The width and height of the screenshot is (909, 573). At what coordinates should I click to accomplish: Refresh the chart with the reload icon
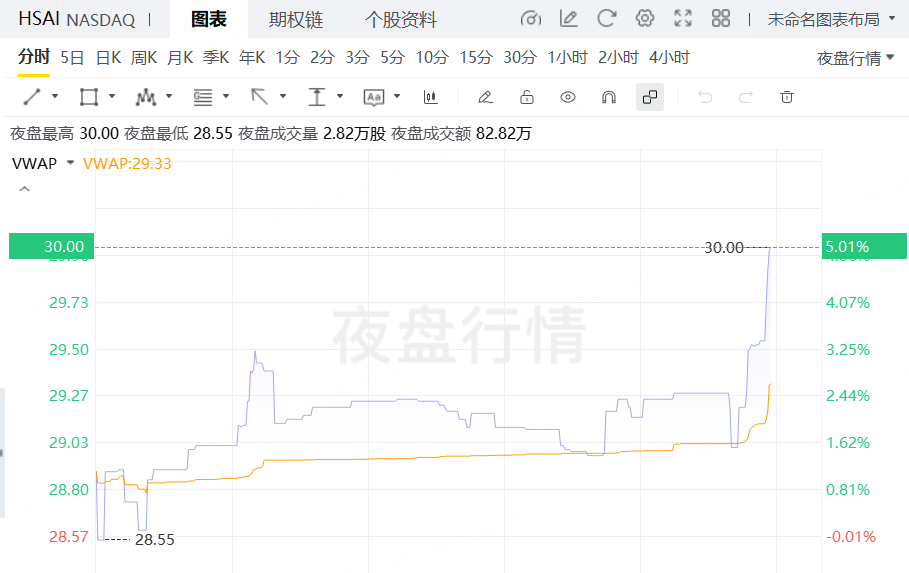click(606, 19)
